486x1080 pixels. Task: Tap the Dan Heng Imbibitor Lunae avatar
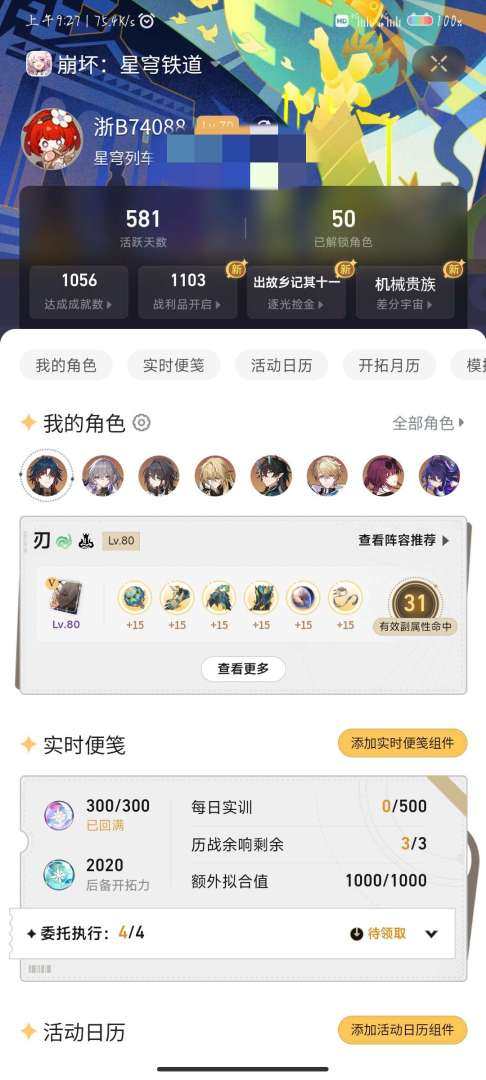[271, 475]
